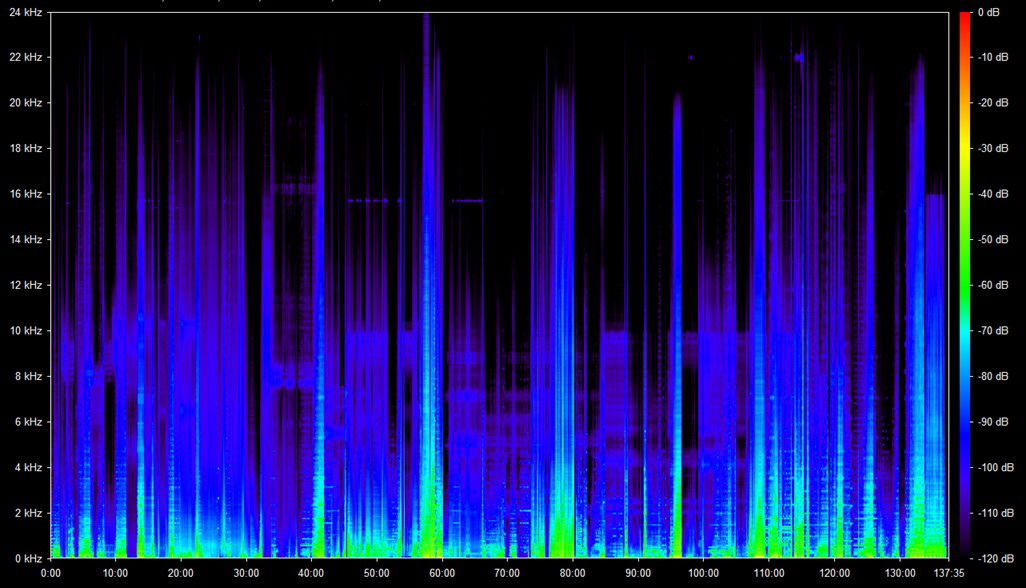
Task: Click the dB color scale gradient bar
Action: [965, 285]
